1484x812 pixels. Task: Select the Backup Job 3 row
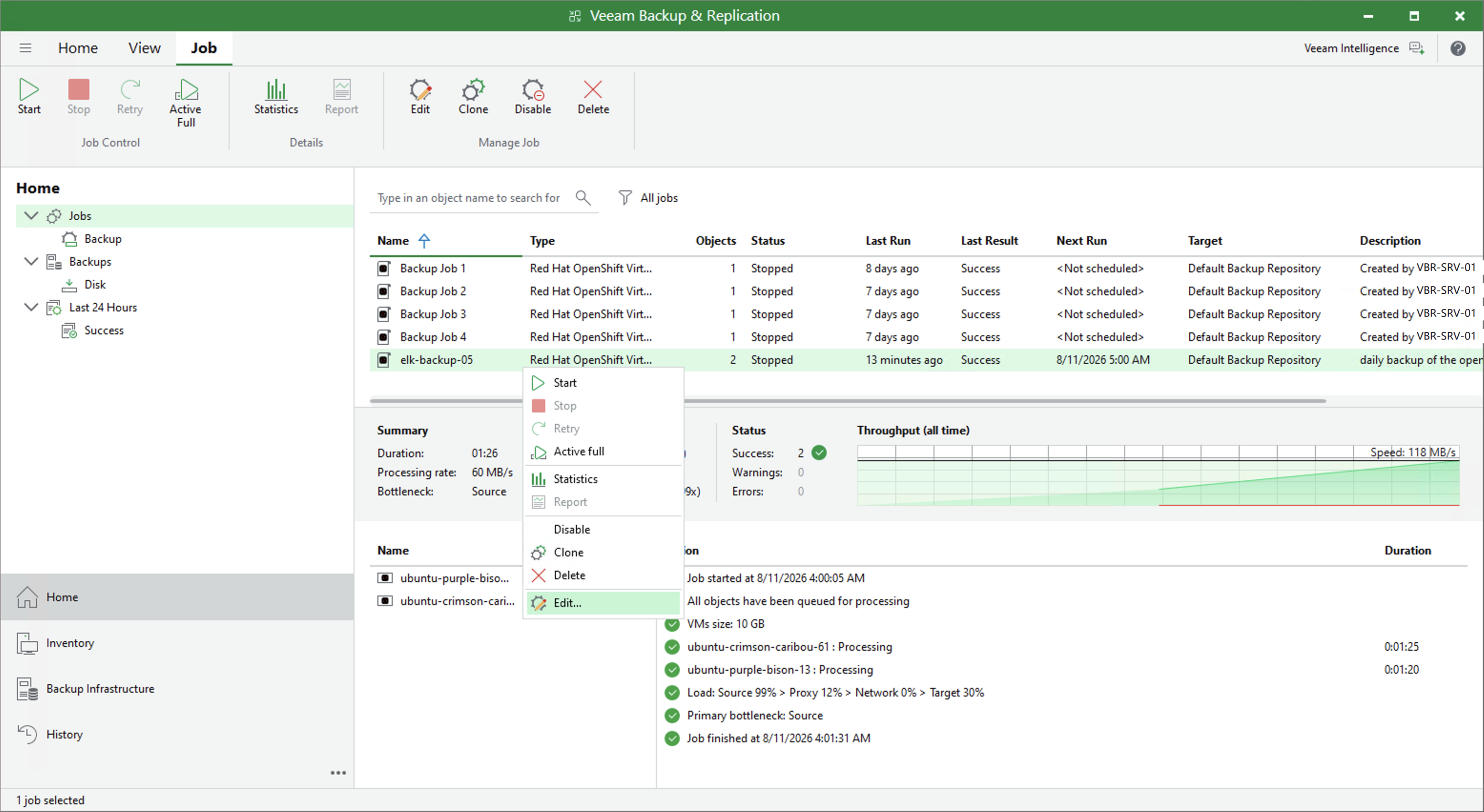tap(926, 314)
